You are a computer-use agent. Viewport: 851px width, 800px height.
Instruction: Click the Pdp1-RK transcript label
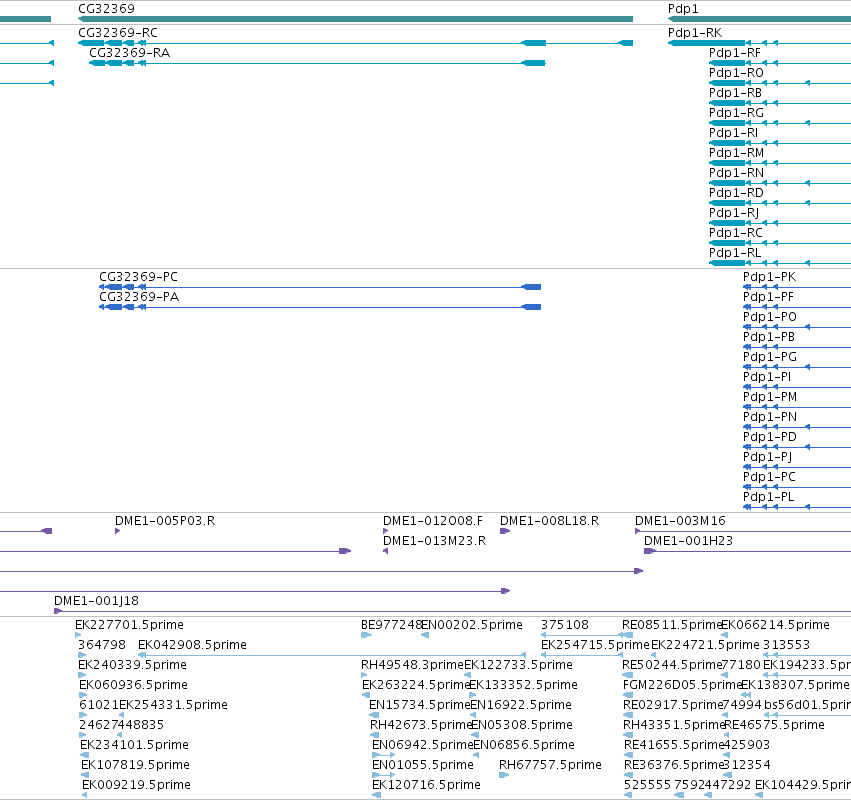click(x=695, y=33)
